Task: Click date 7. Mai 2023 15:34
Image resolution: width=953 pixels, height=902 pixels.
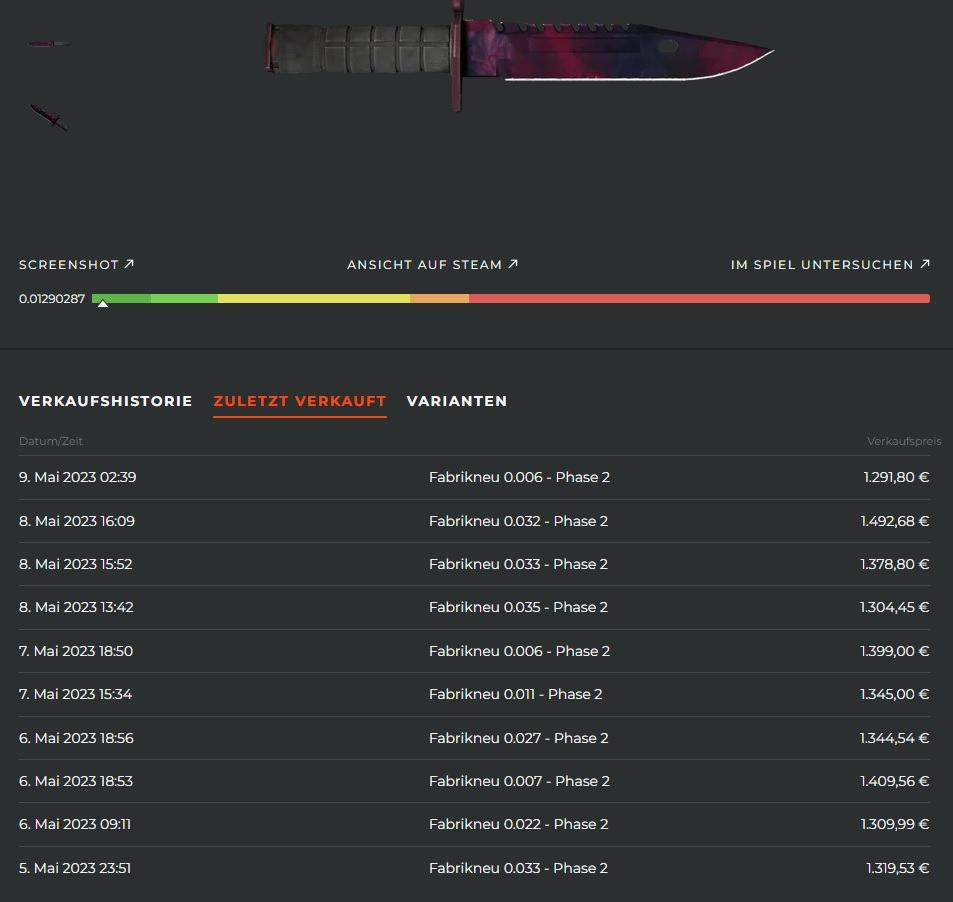Action: [75, 694]
